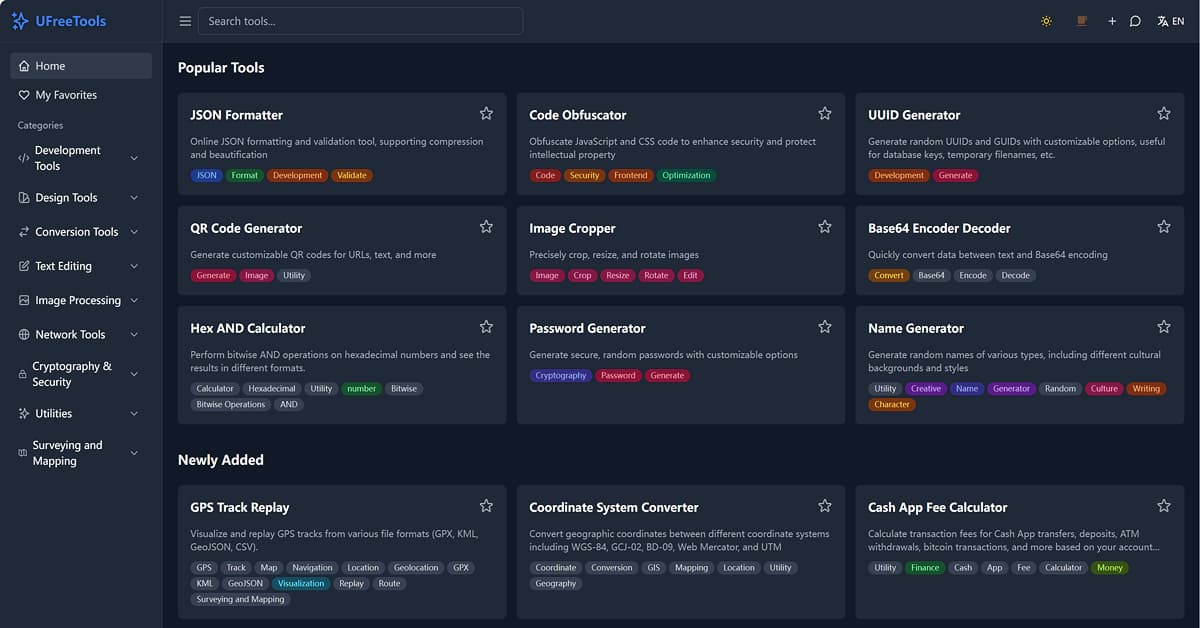Click the Development Tools code icon
The width and height of the screenshot is (1200, 628).
click(x=24, y=158)
